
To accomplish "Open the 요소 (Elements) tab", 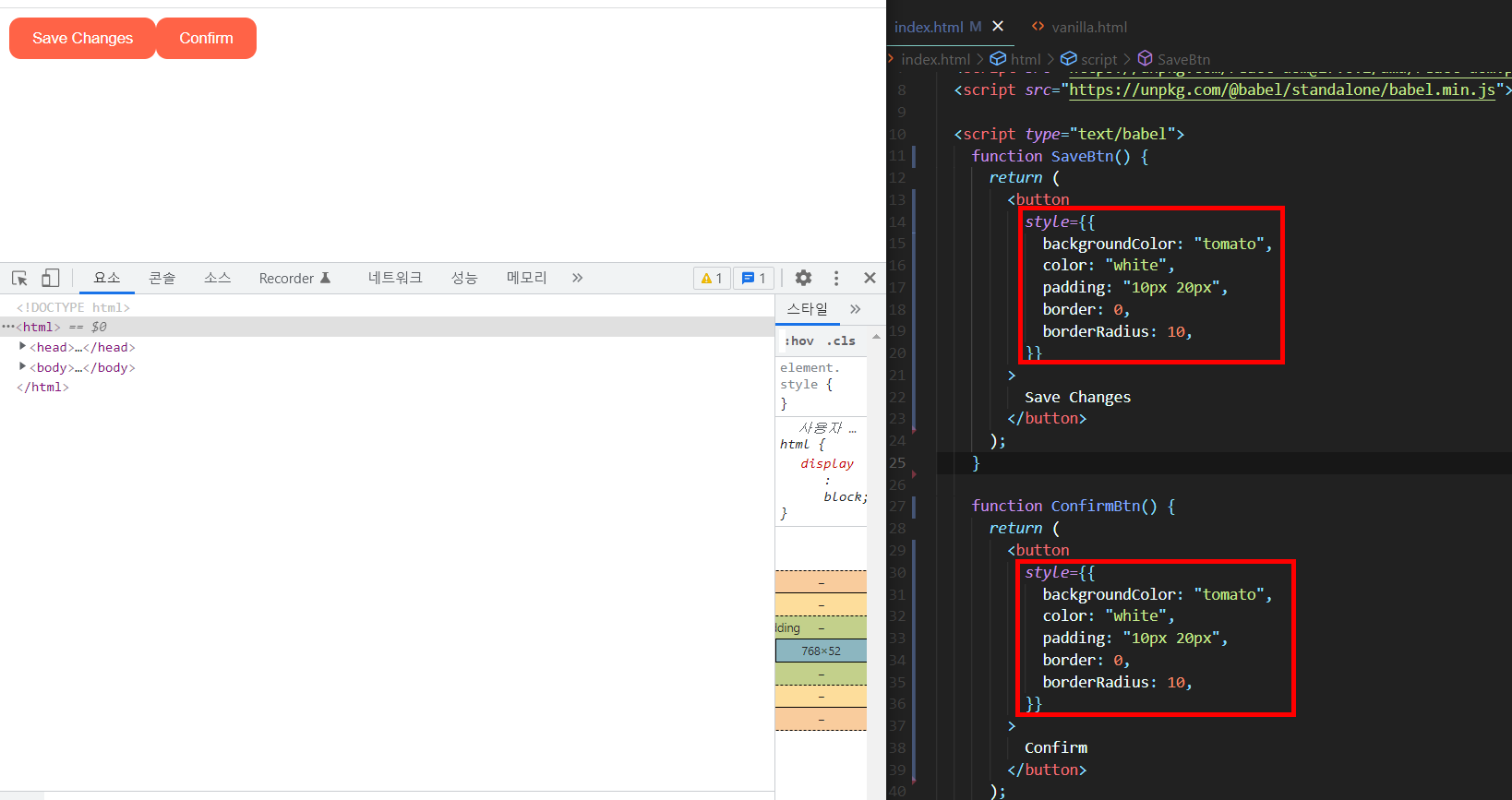I will point(107,278).
